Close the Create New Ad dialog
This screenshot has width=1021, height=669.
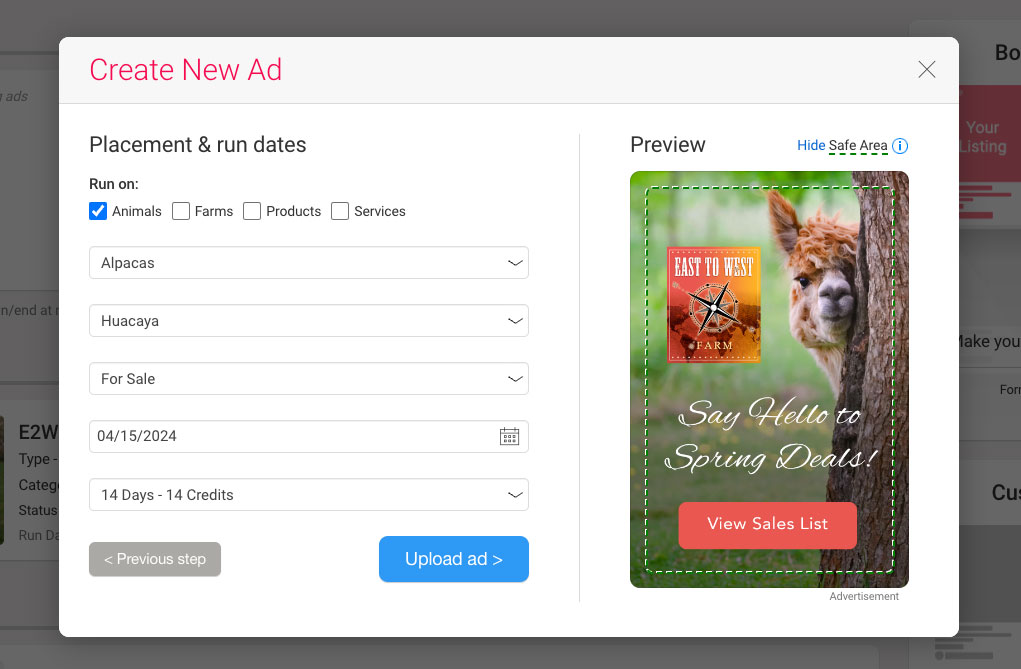coord(927,70)
